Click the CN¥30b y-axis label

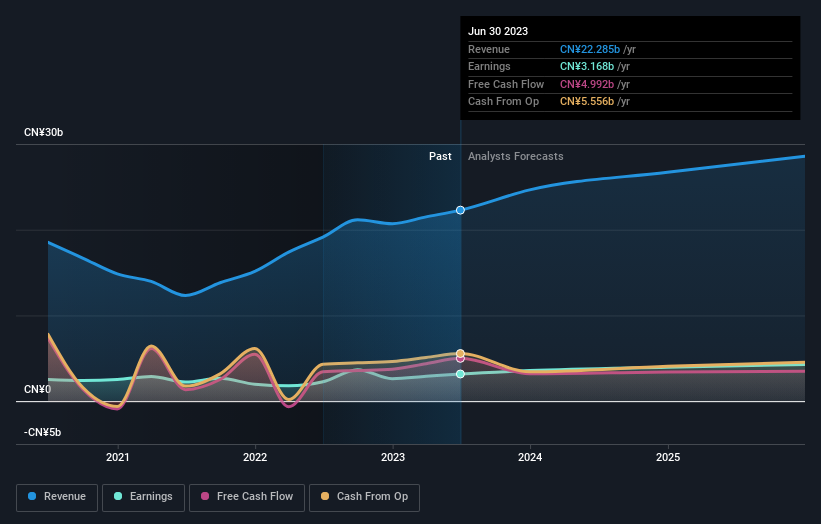pyautogui.click(x=43, y=132)
